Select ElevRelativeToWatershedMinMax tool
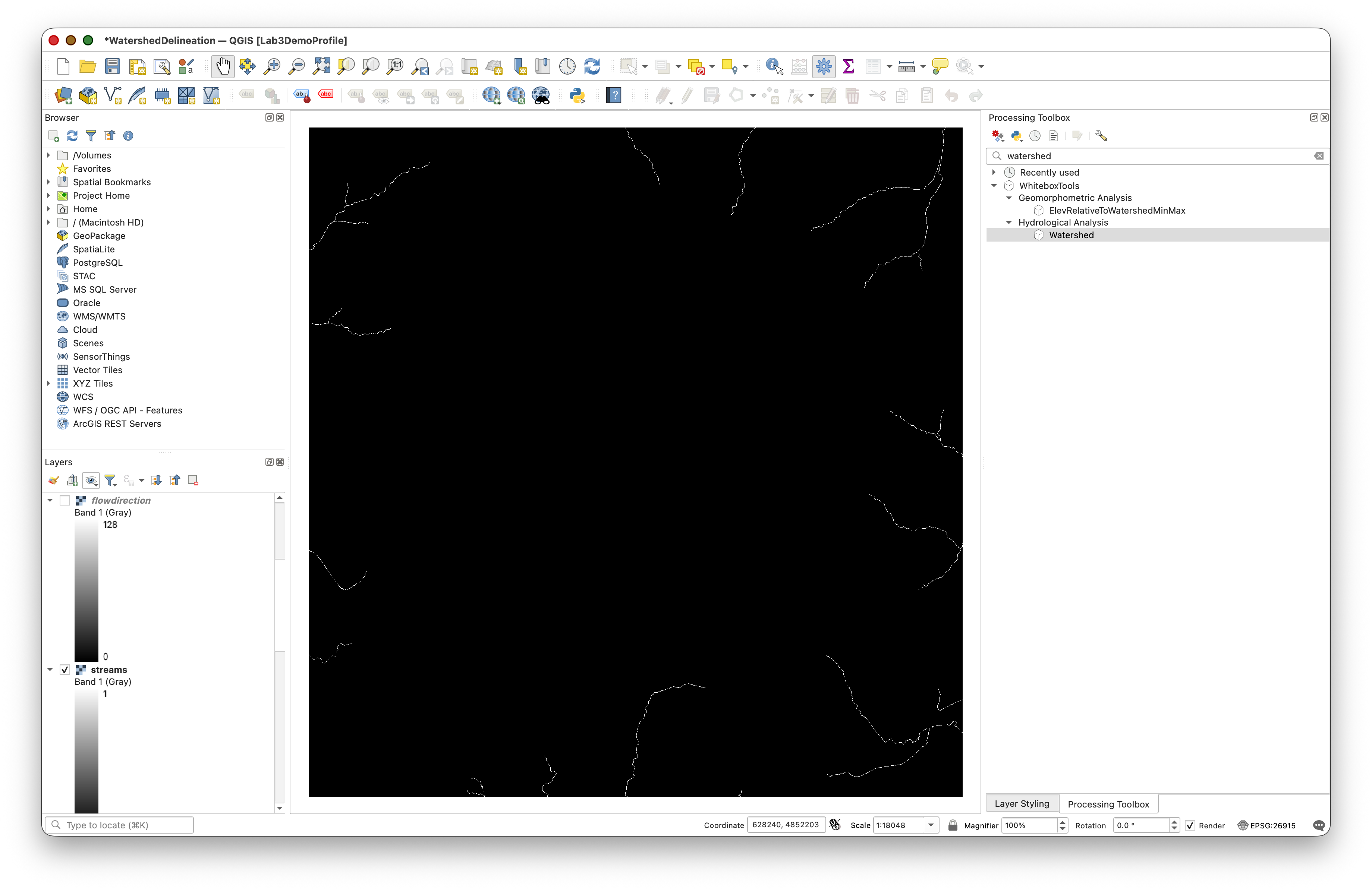Screen dimensions: 1372x891 tap(1117, 210)
